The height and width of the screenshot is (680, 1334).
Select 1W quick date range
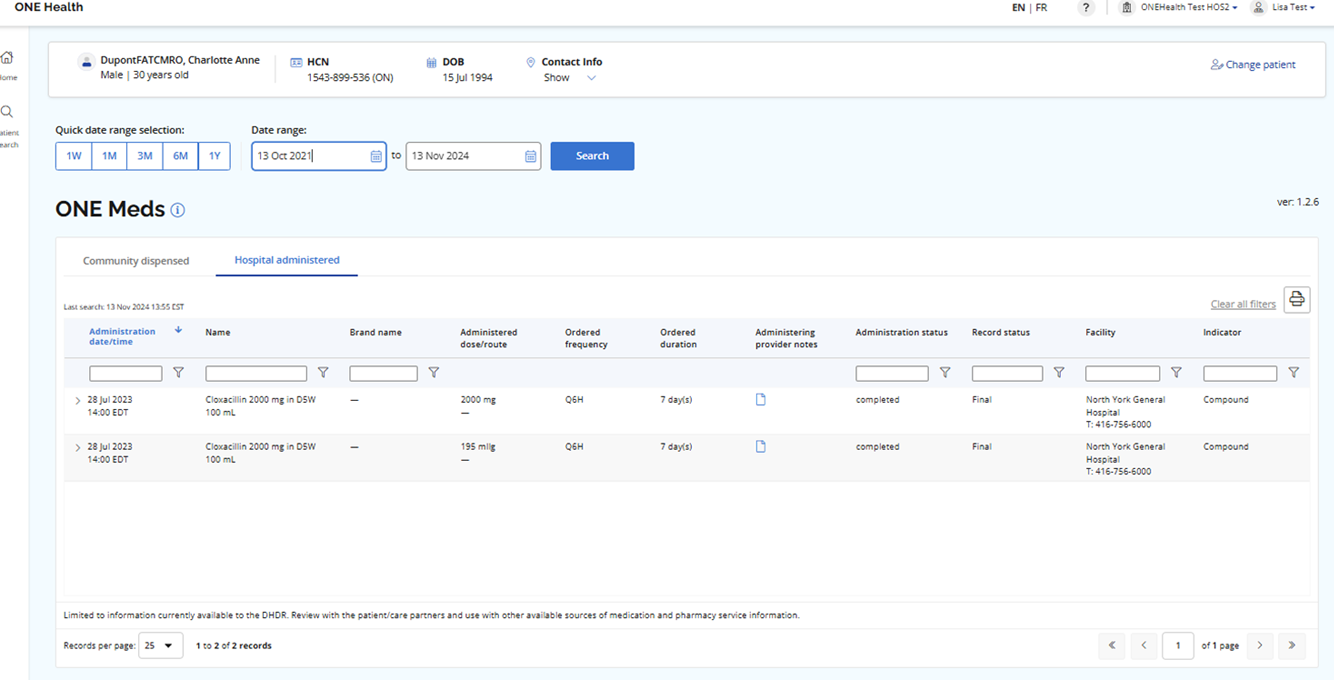point(74,156)
